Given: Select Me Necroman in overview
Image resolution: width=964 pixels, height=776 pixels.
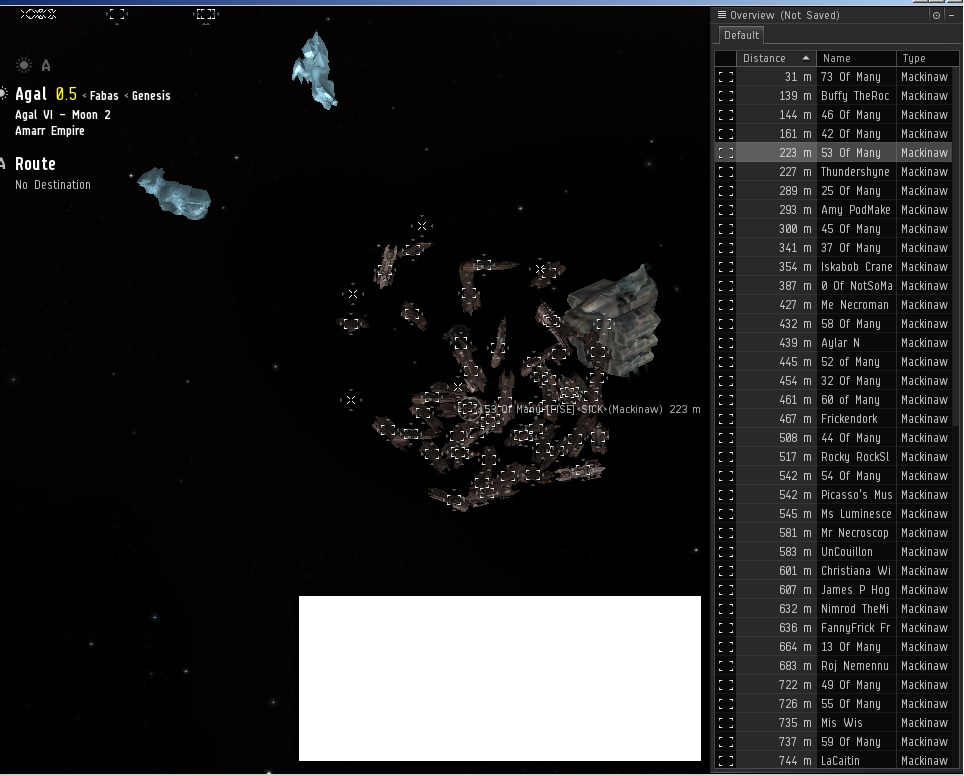Looking at the screenshot, I should pos(833,305).
